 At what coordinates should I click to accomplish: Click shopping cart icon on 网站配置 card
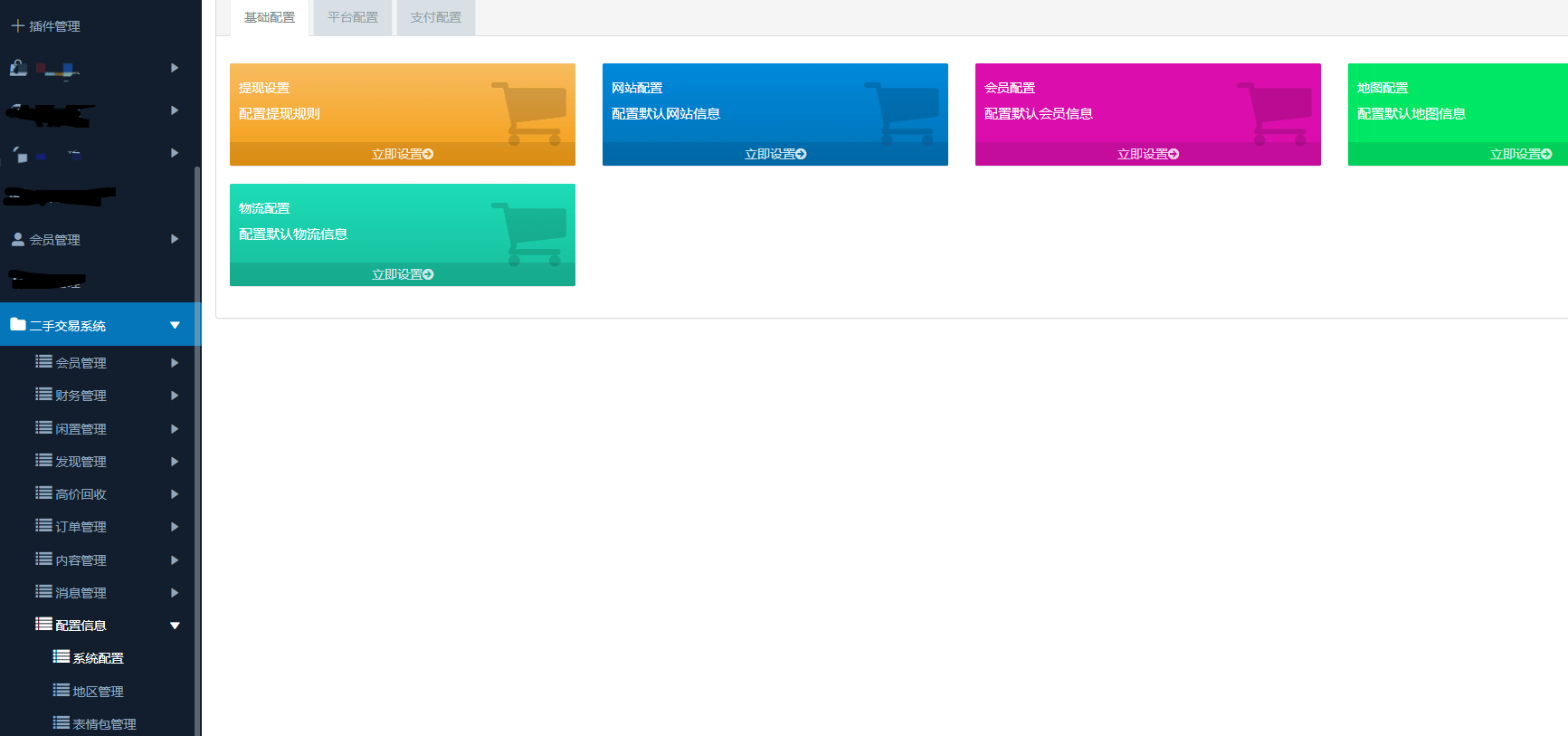tap(902, 114)
